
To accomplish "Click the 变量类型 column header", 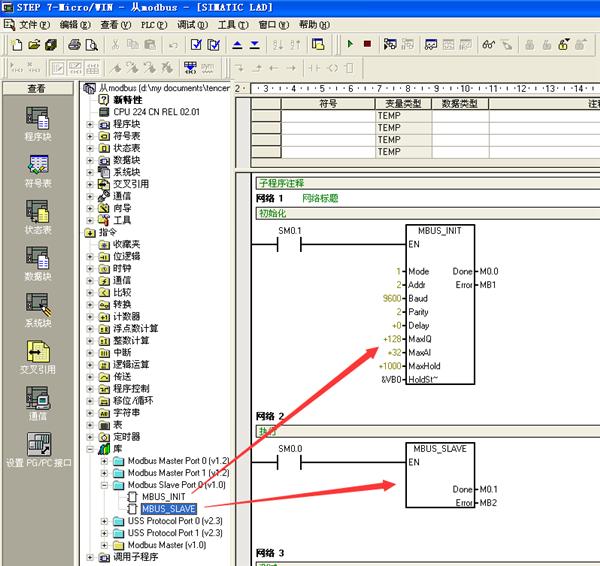I will [x=403, y=104].
